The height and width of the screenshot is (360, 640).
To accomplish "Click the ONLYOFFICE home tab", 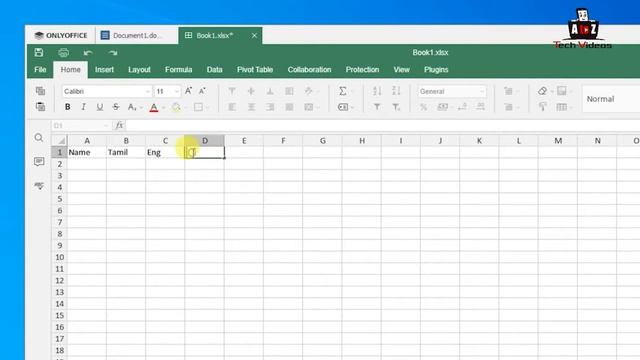I will [x=61, y=36].
